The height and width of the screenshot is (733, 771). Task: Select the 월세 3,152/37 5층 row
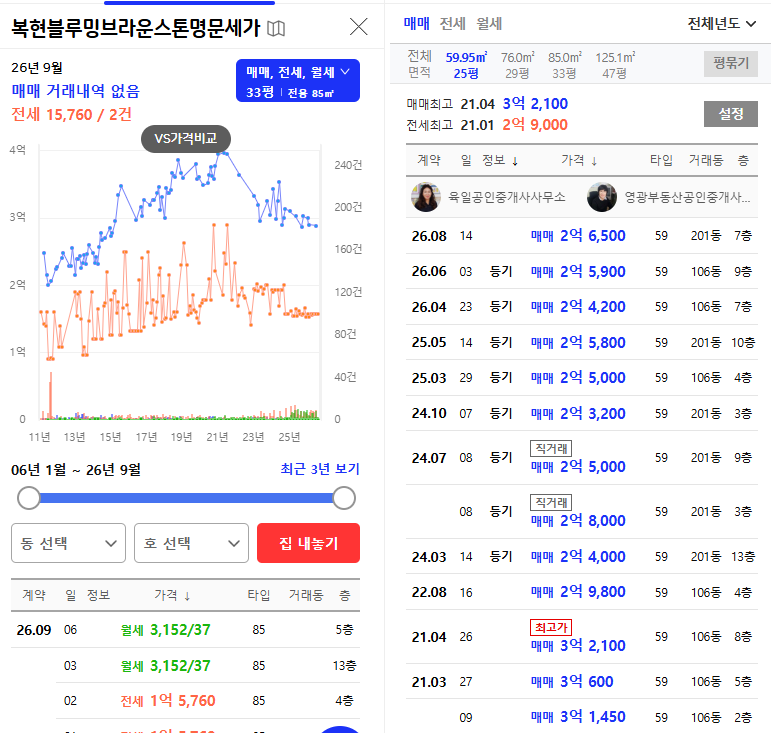[185, 630]
